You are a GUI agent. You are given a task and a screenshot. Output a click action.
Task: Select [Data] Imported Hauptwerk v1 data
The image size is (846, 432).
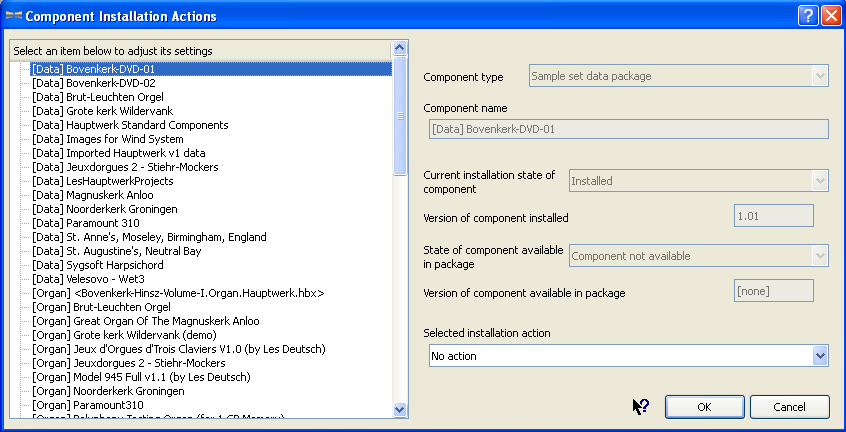pos(119,153)
